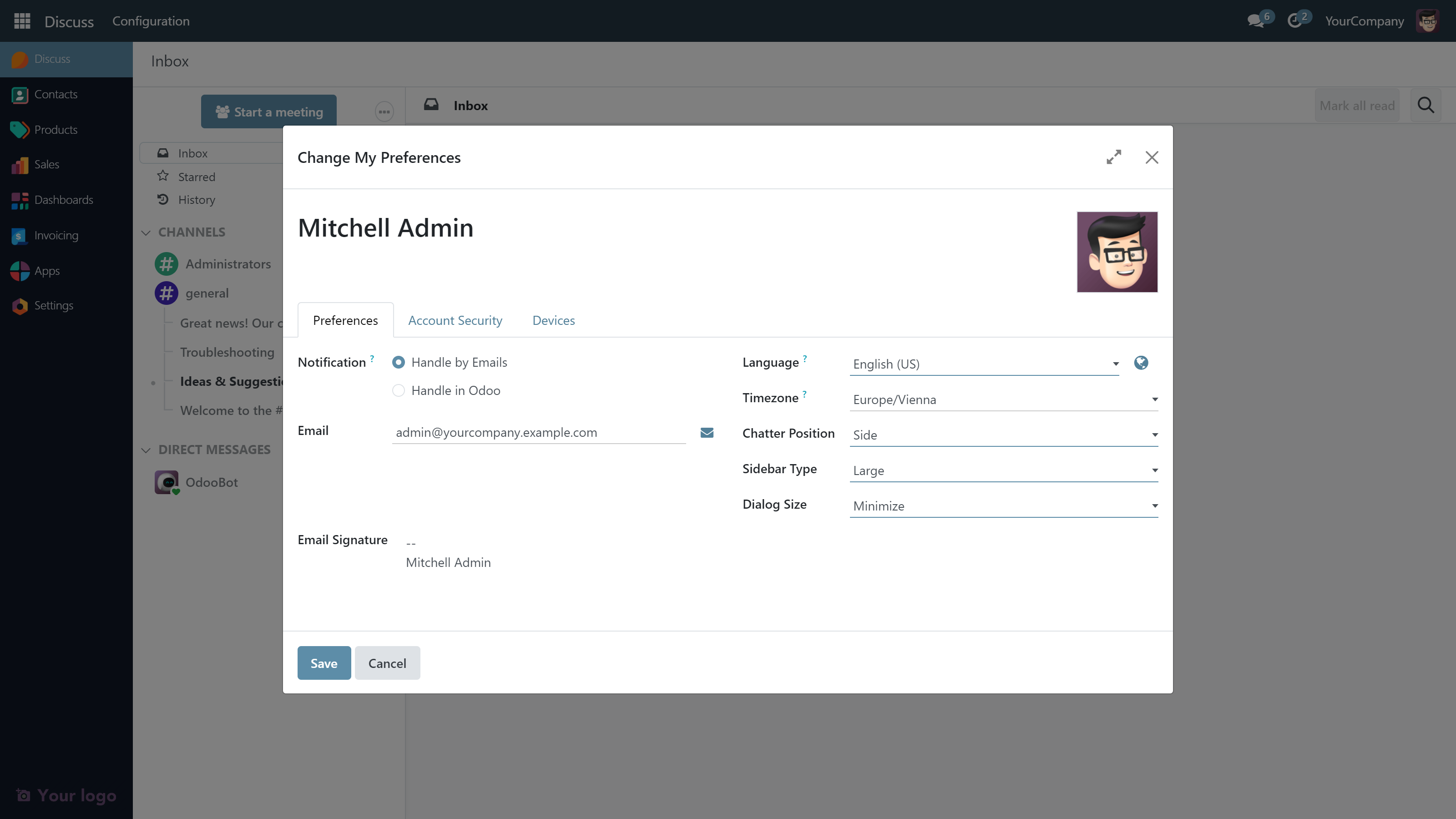
Task: Open the Dashboards app in sidebar
Action: (x=63, y=200)
